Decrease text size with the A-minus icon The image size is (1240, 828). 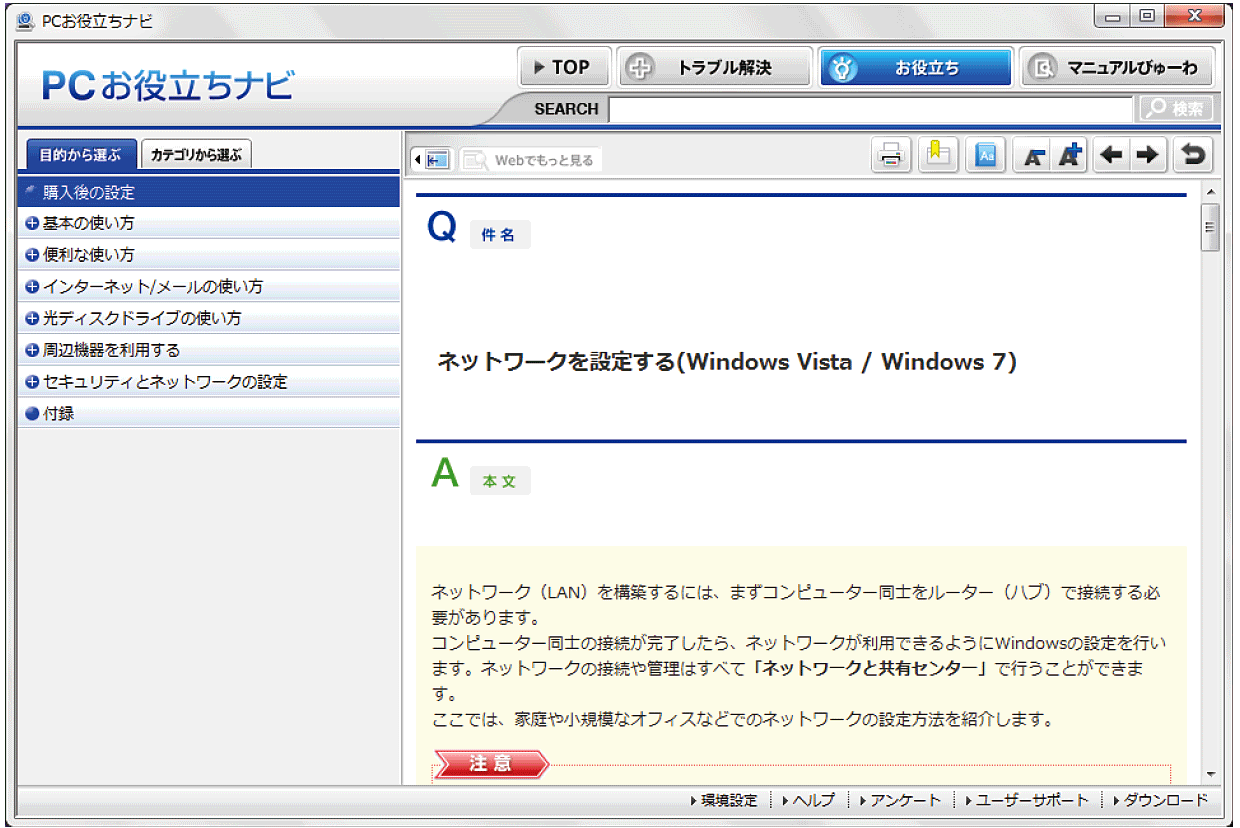[x=1033, y=156]
